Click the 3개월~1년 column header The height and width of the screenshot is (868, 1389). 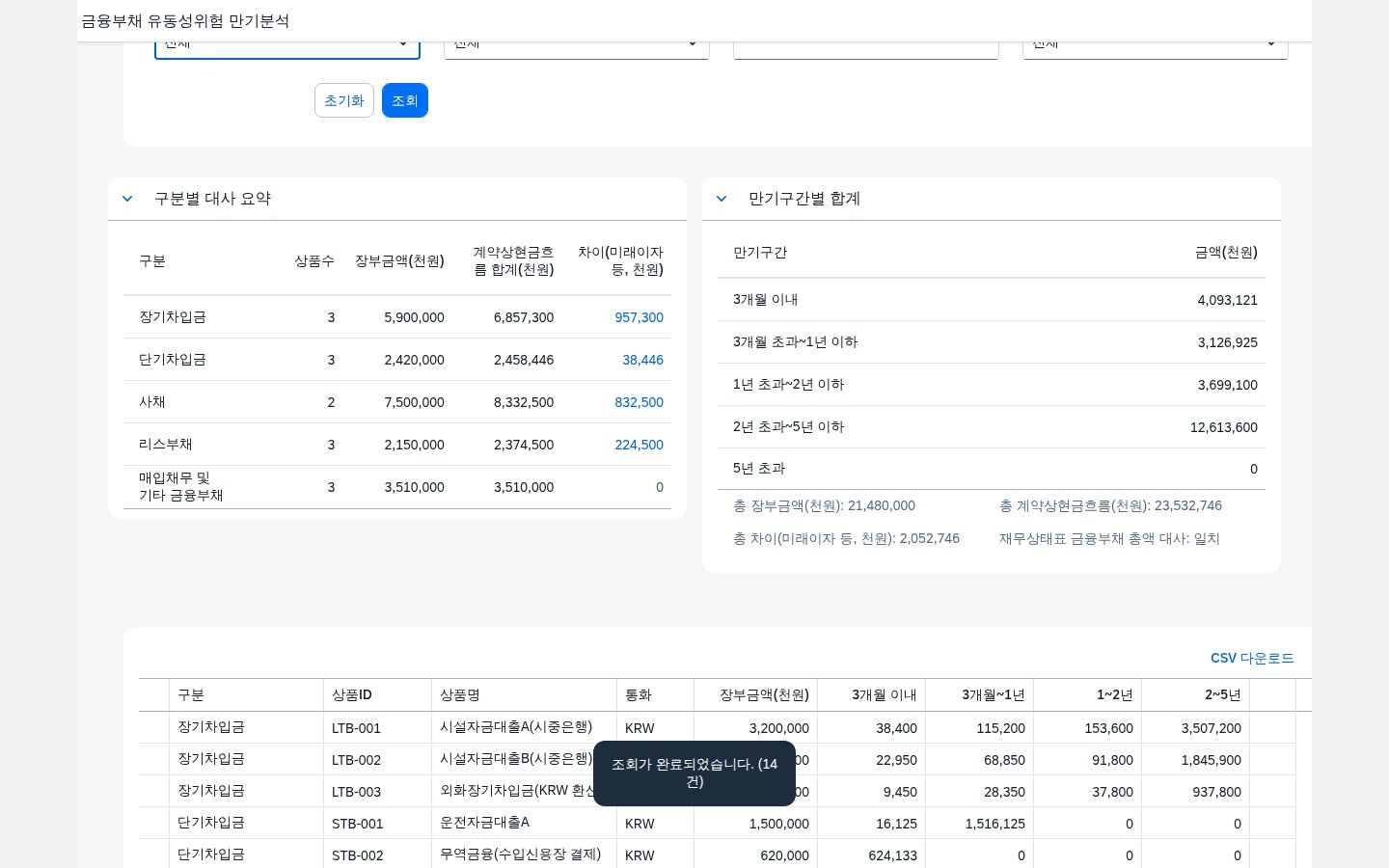(980, 694)
